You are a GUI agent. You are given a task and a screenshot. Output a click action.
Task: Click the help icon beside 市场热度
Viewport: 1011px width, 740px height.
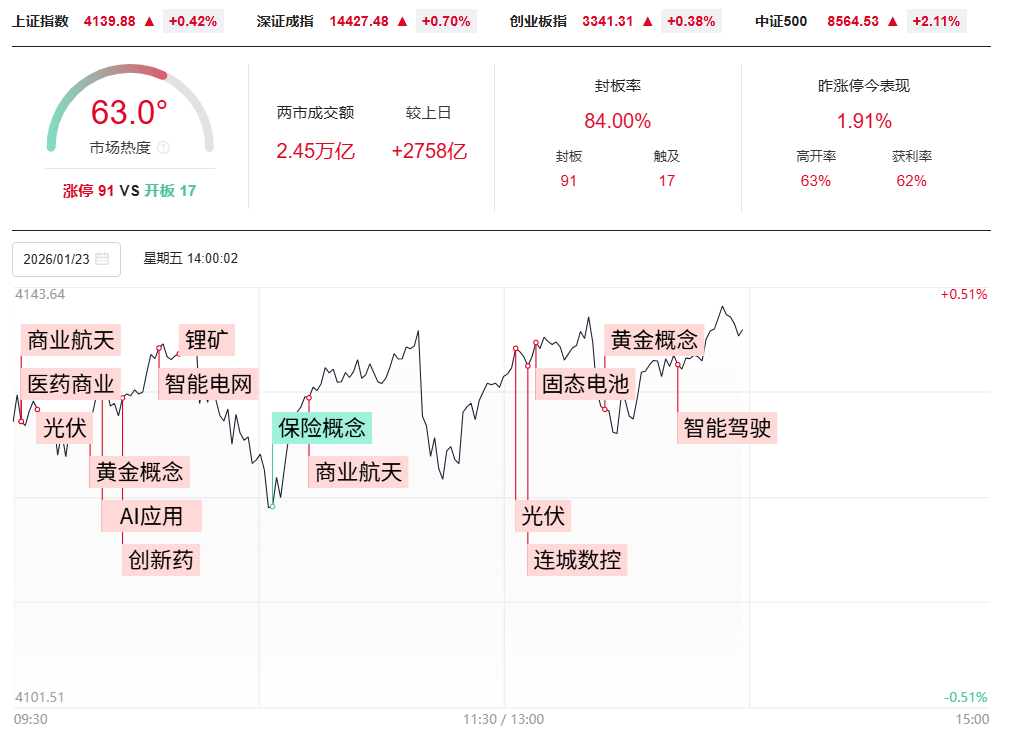click(163, 148)
